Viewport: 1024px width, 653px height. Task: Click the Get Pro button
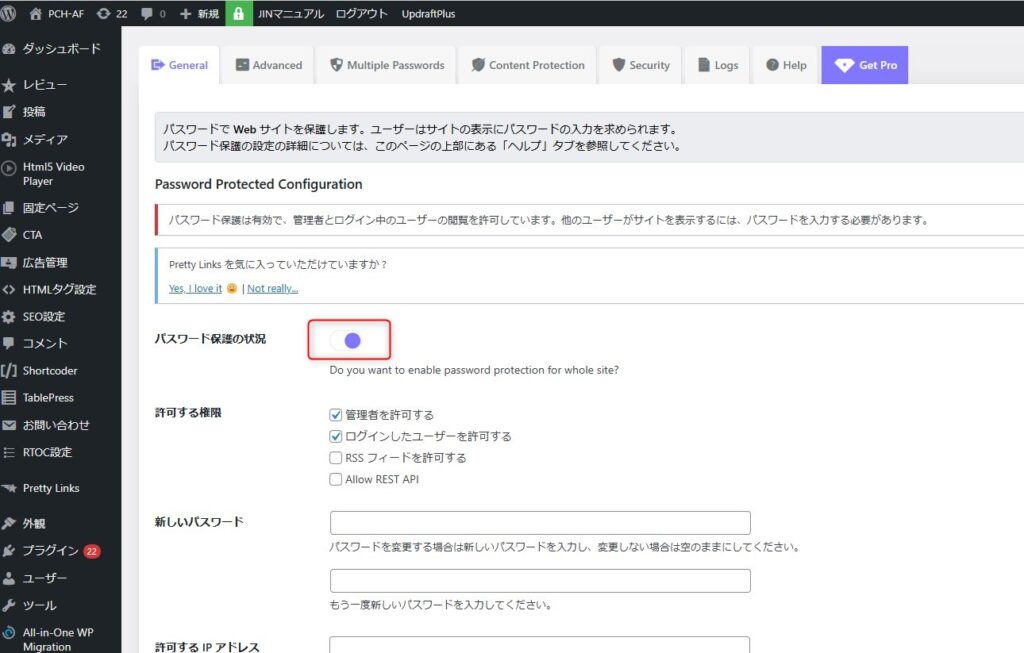pyautogui.click(x=865, y=65)
